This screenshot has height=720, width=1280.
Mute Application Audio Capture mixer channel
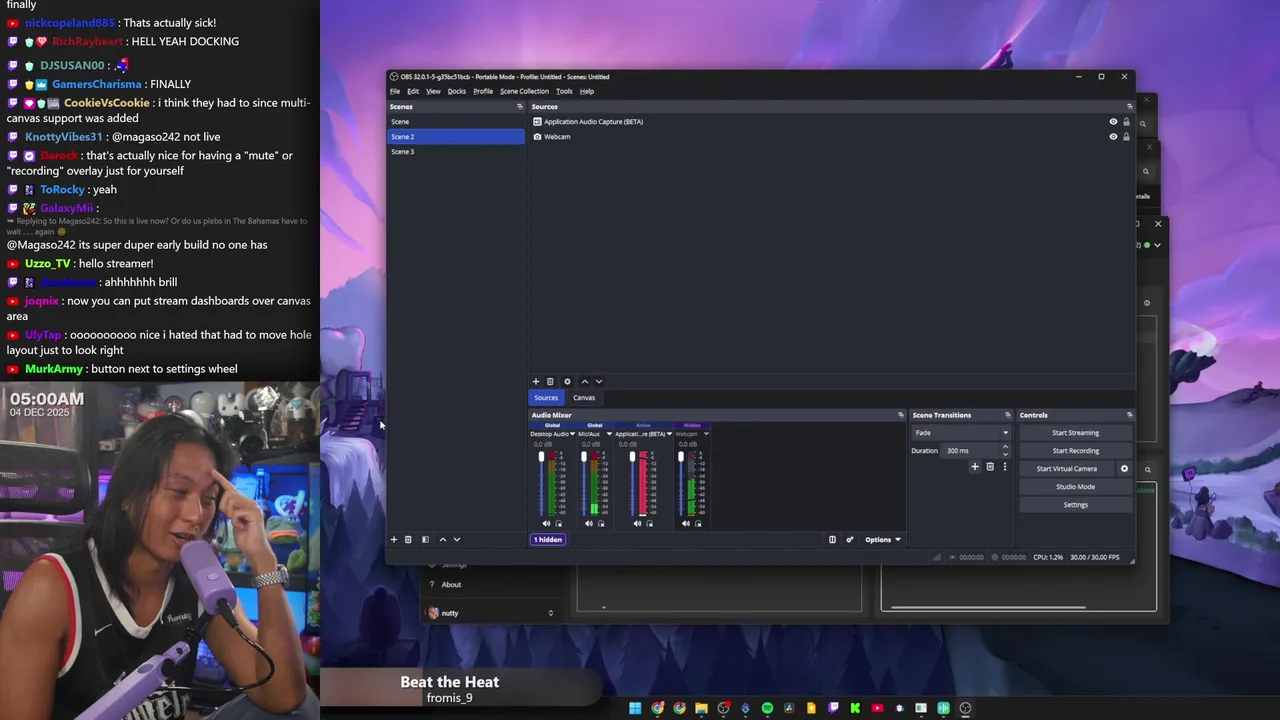637,524
